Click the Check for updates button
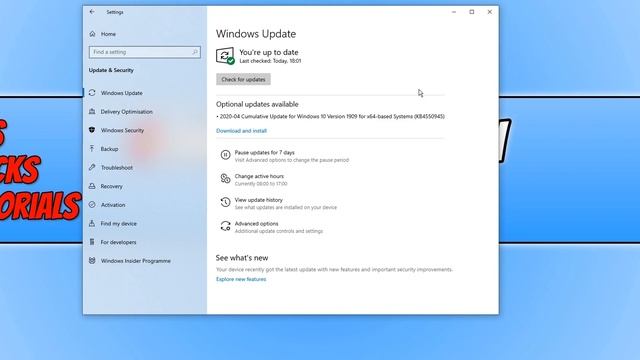Image resolution: width=640 pixels, height=360 pixels. (243, 79)
